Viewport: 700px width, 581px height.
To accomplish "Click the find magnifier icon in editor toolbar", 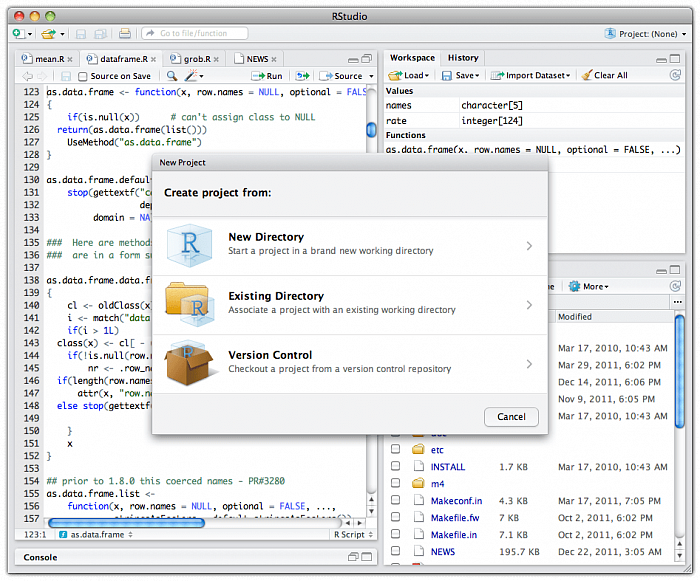I will pos(171,76).
